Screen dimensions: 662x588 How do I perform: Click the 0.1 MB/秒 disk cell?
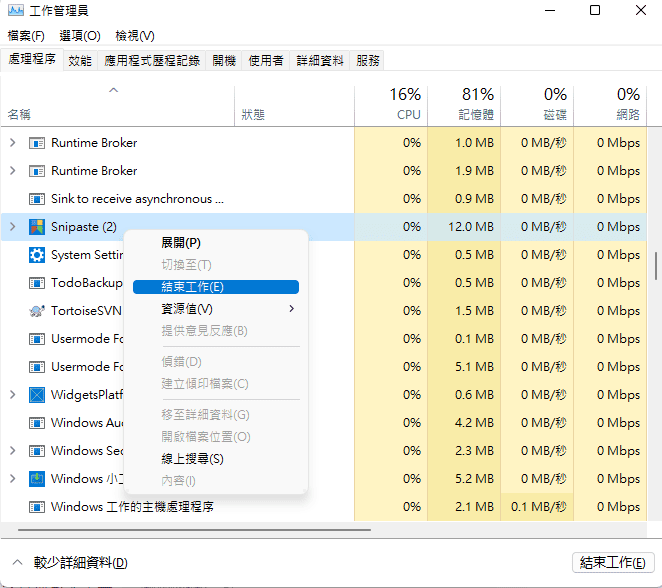537,507
